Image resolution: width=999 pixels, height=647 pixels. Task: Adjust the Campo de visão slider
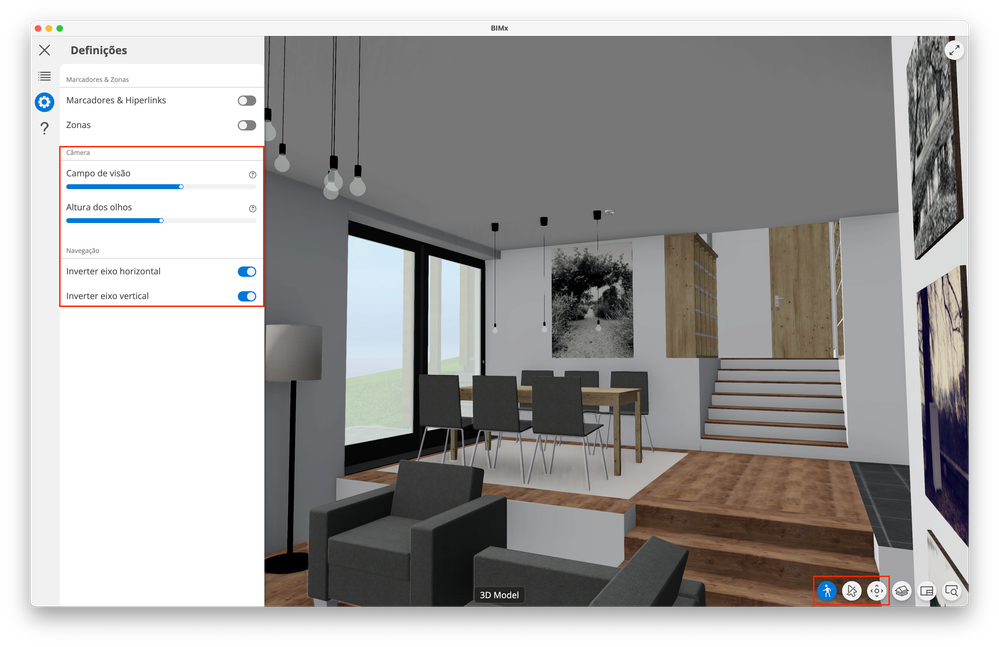(161, 187)
